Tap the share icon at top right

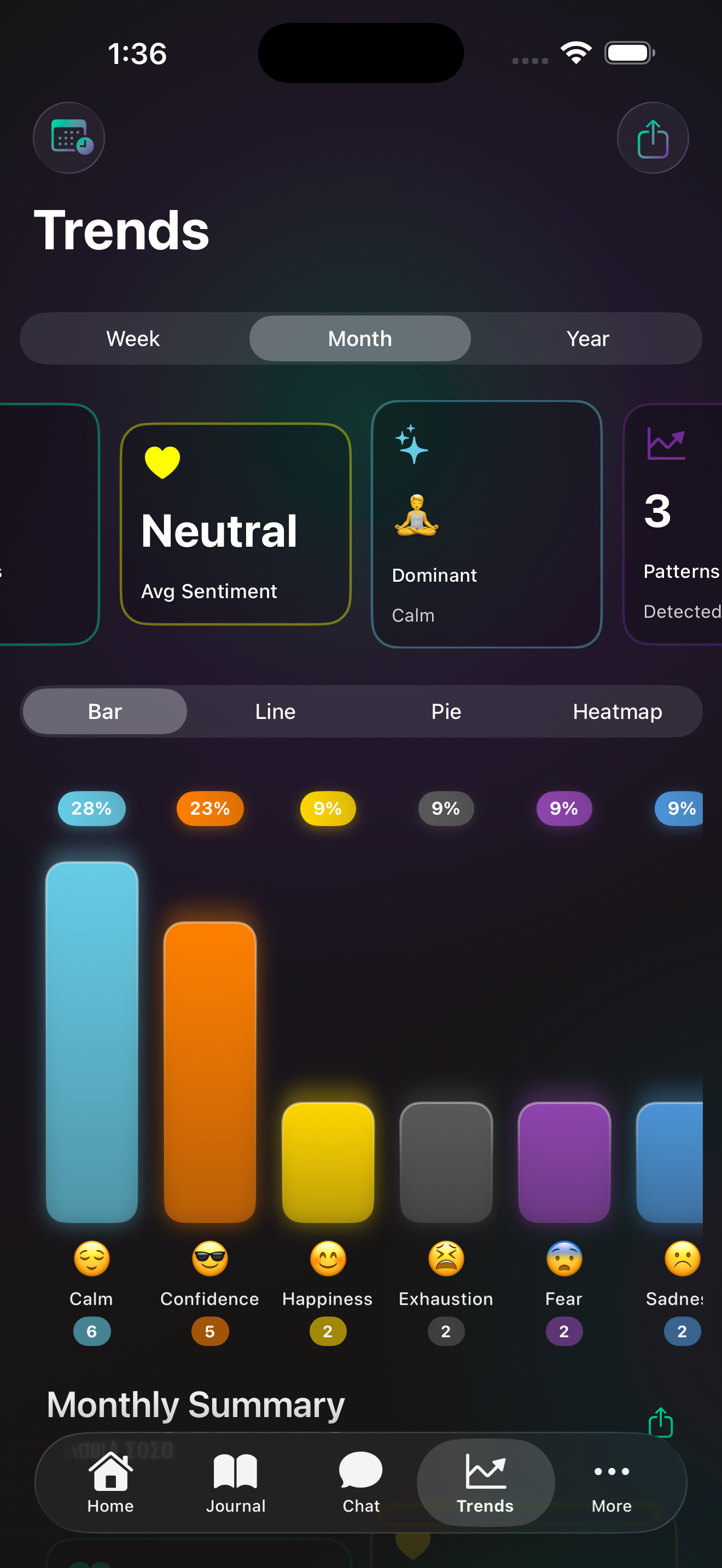click(653, 138)
